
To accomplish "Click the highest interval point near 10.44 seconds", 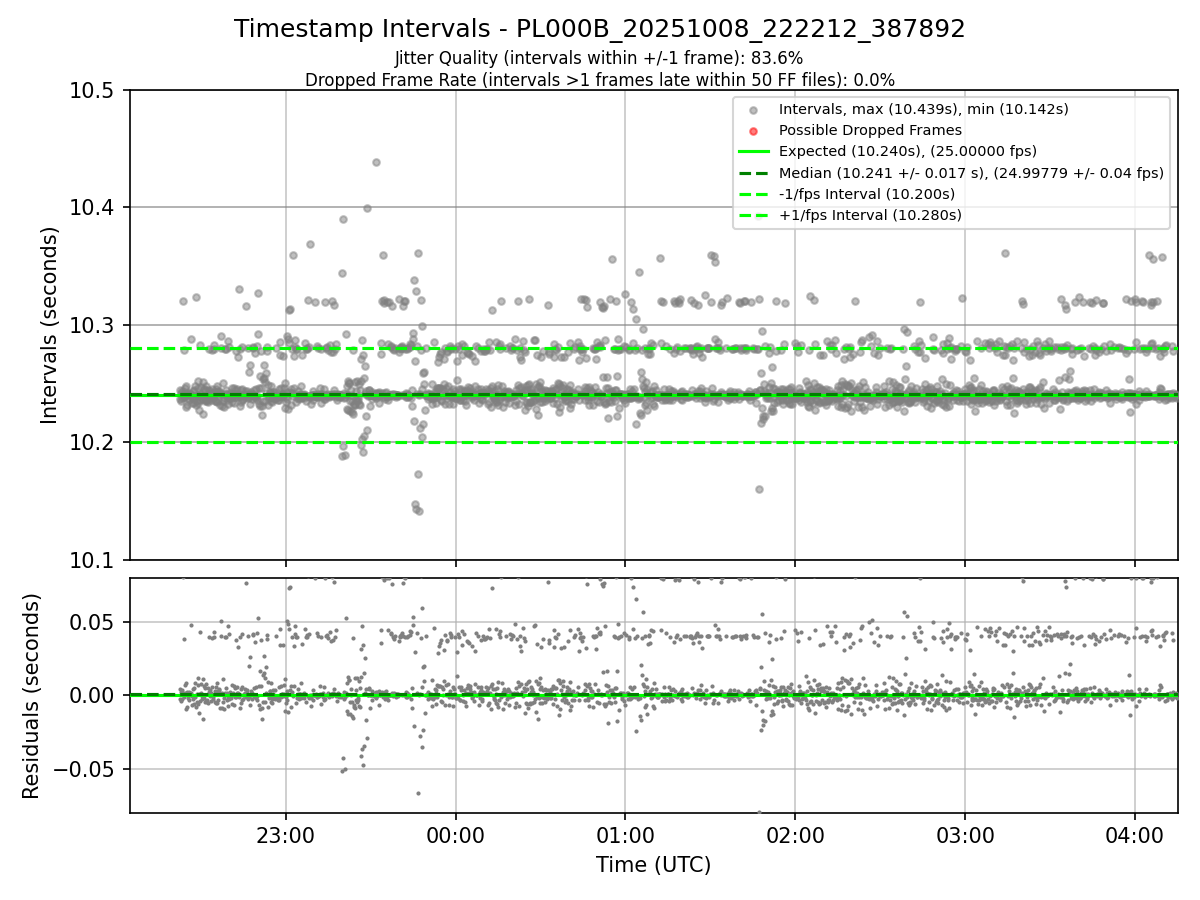I will (376, 162).
